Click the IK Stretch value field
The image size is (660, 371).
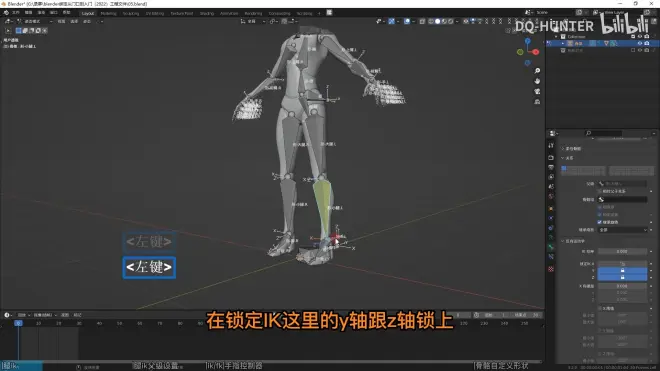(x=622, y=251)
